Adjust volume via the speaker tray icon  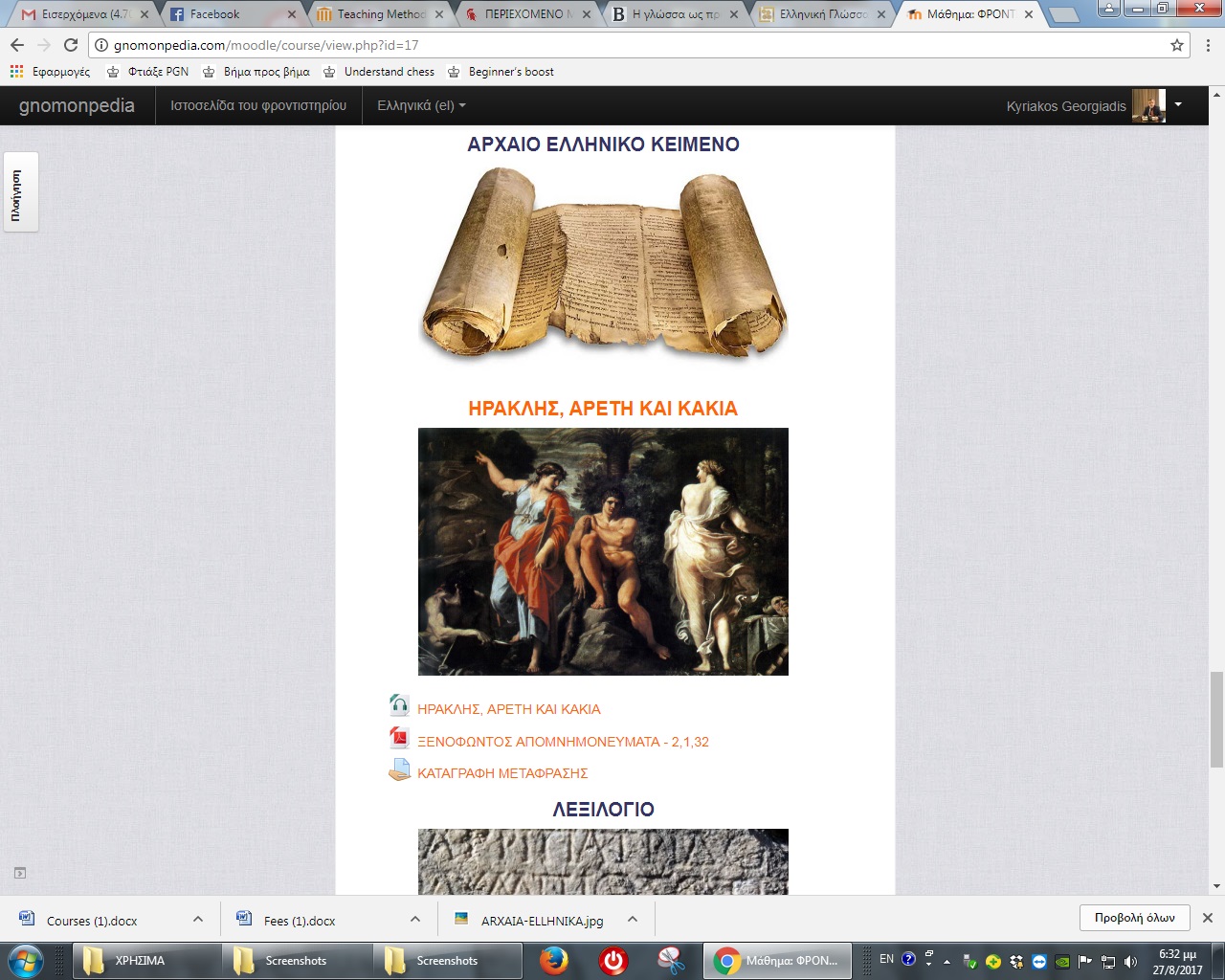[1130, 961]
